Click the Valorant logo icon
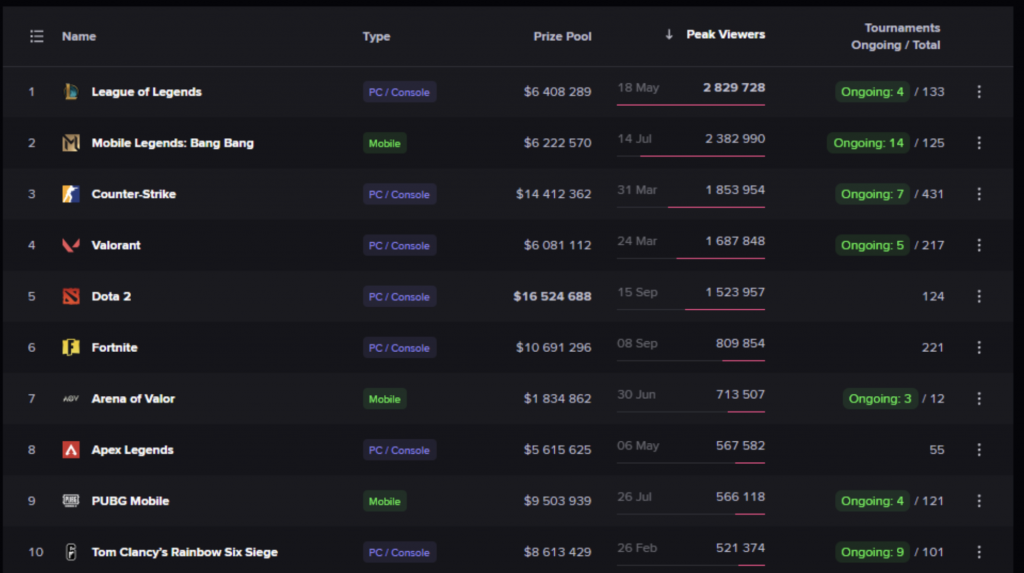Image resolution: width=1024 pixels, height=573 pixels. click(x=71, y=245)
